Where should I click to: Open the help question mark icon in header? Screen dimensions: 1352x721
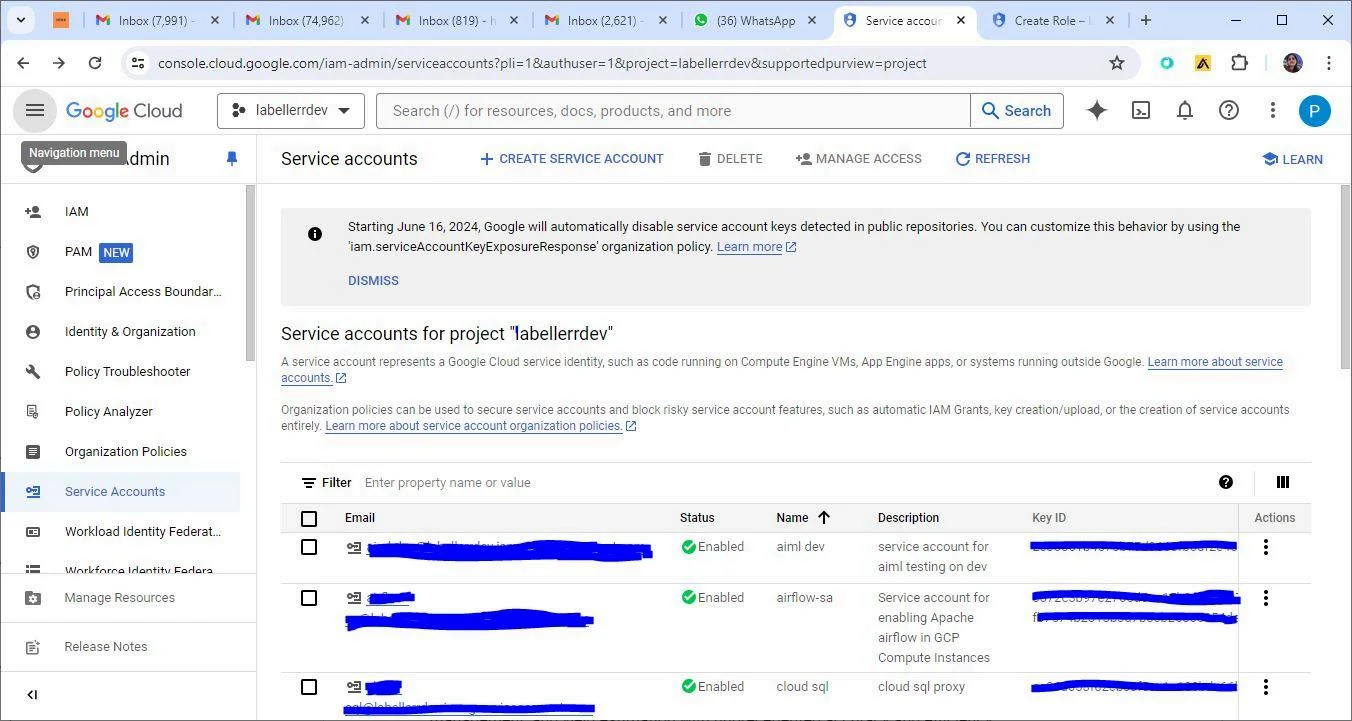coord(1229,111)
